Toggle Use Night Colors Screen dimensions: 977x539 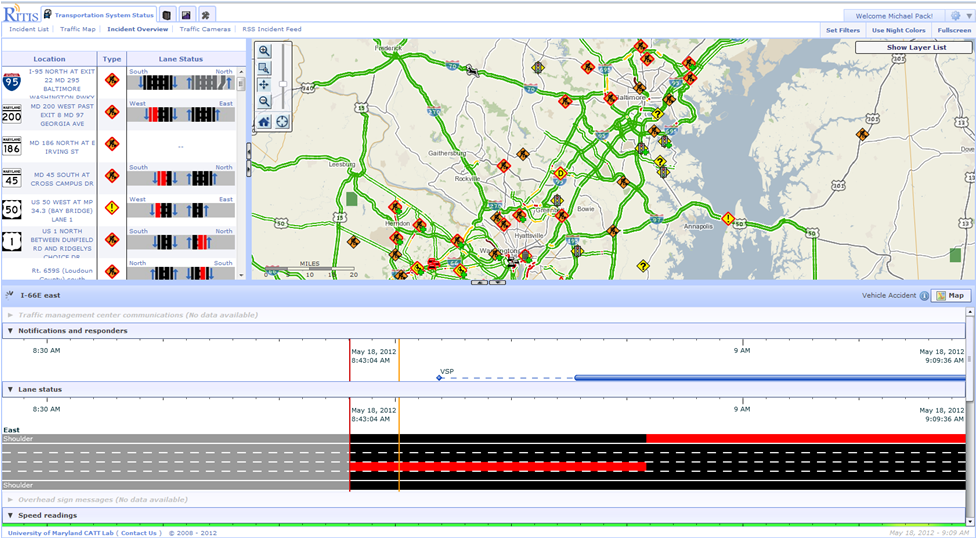[898, 30]
